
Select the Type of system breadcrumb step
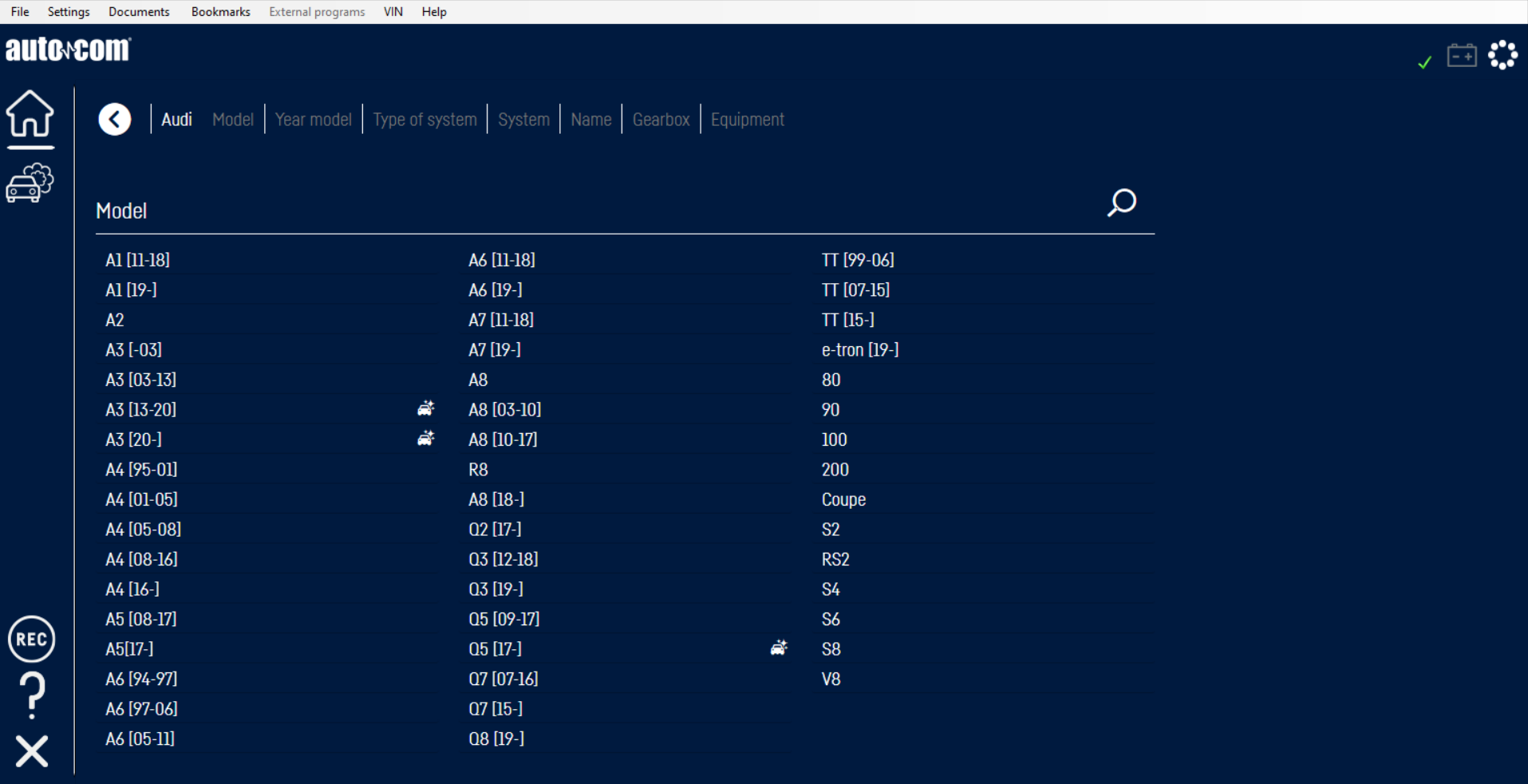[425, 120]
